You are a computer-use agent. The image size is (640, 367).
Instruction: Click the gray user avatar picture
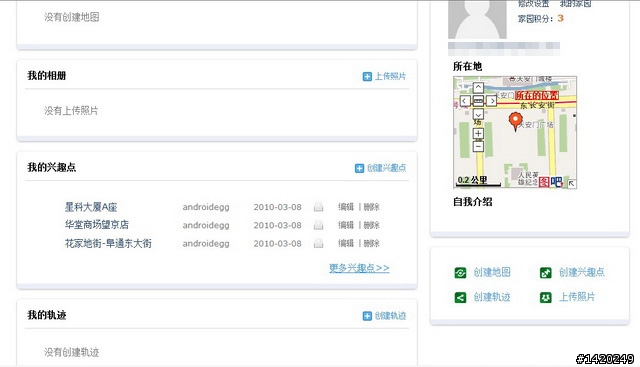tap(477, 20)
